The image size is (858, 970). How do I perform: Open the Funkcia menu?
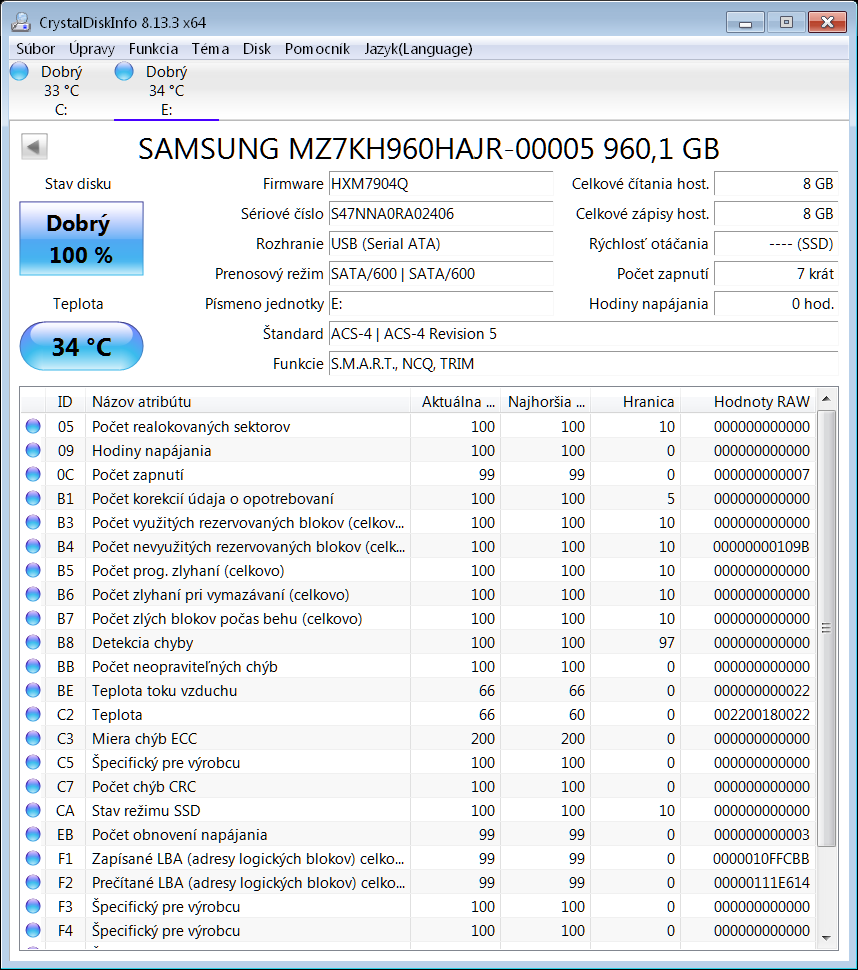point(153,49)
